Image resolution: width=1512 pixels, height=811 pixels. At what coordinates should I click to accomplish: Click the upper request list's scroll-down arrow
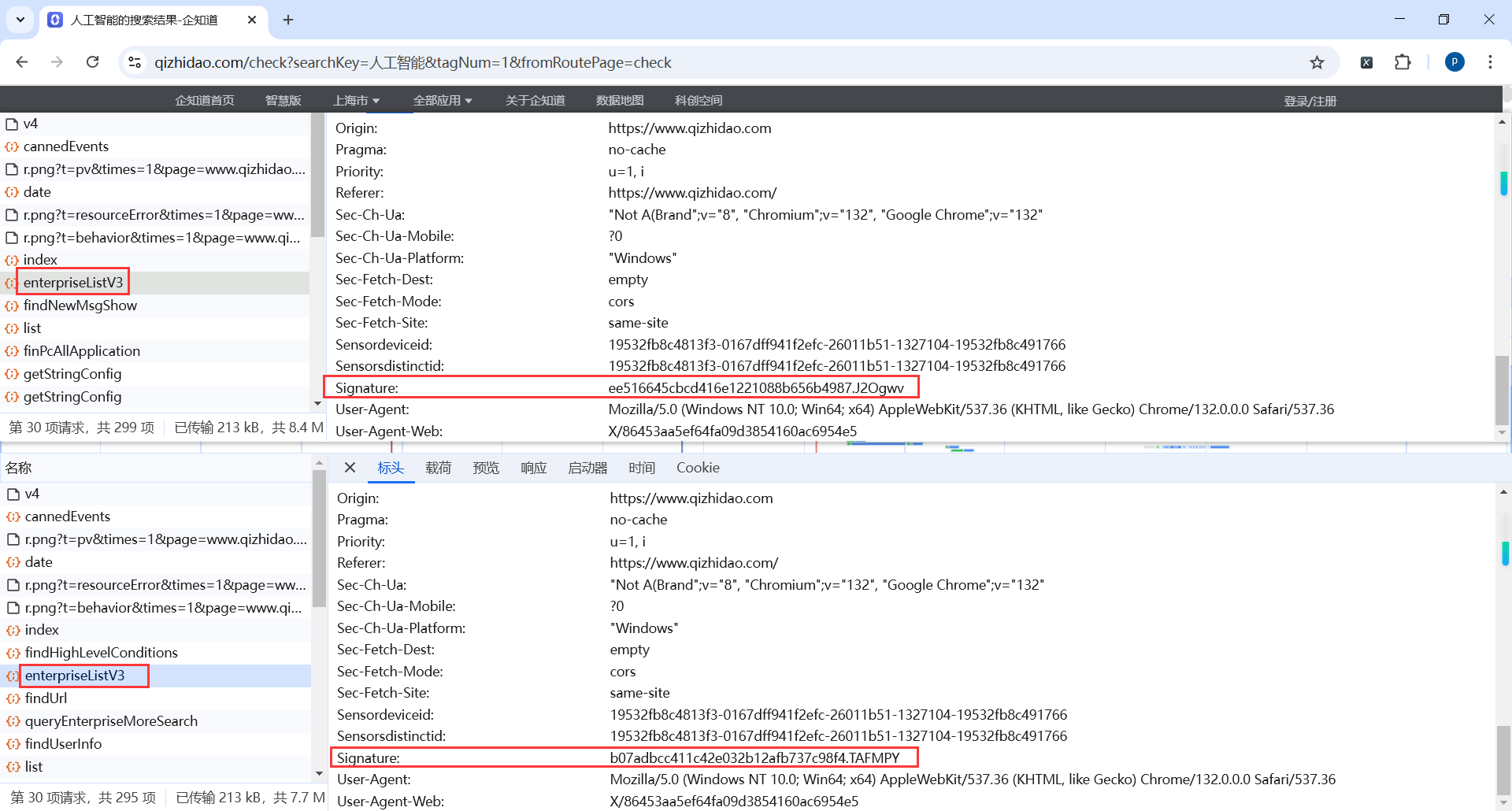click(317, 404)
